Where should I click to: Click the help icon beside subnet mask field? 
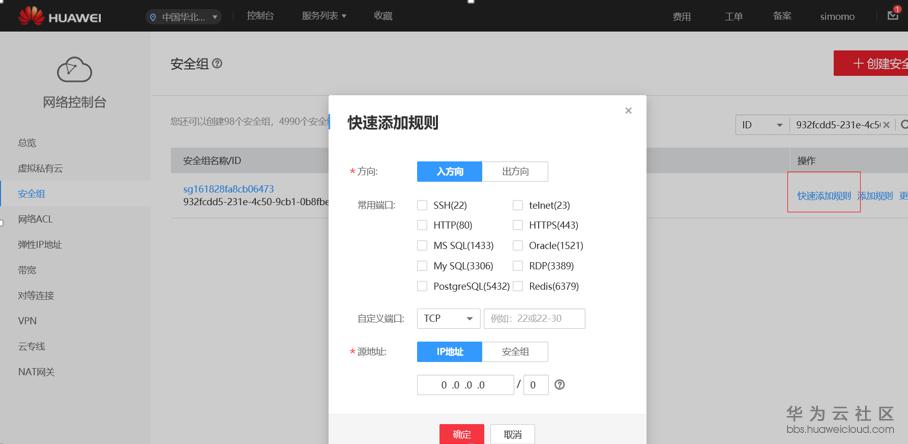click(559, 384)
